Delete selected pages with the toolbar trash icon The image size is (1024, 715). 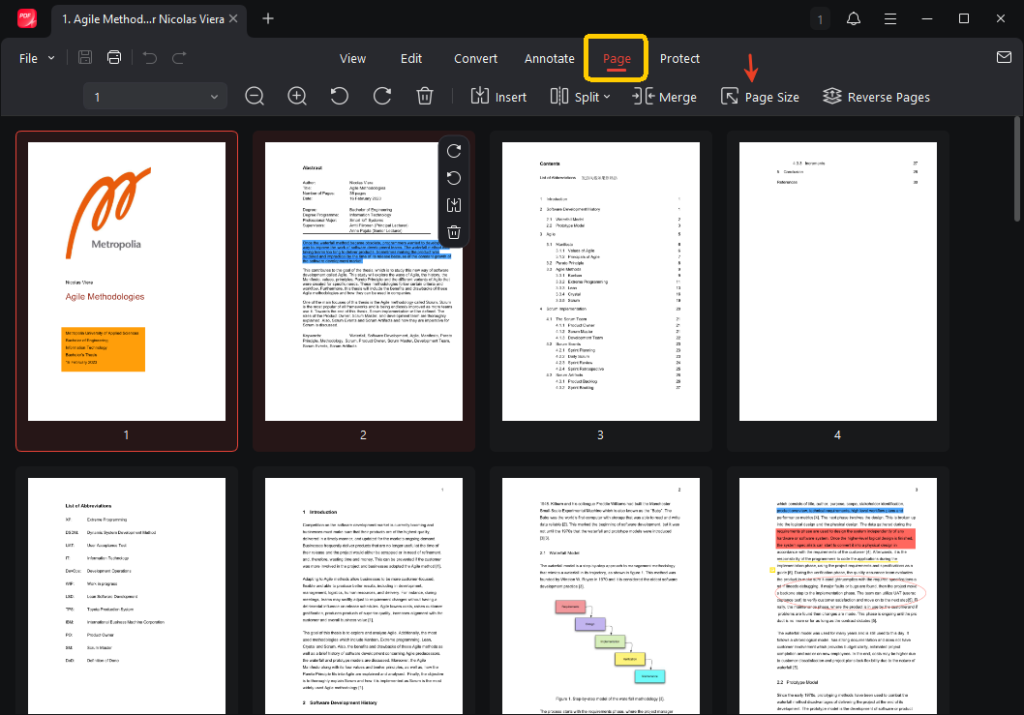[x=425, y=96]
